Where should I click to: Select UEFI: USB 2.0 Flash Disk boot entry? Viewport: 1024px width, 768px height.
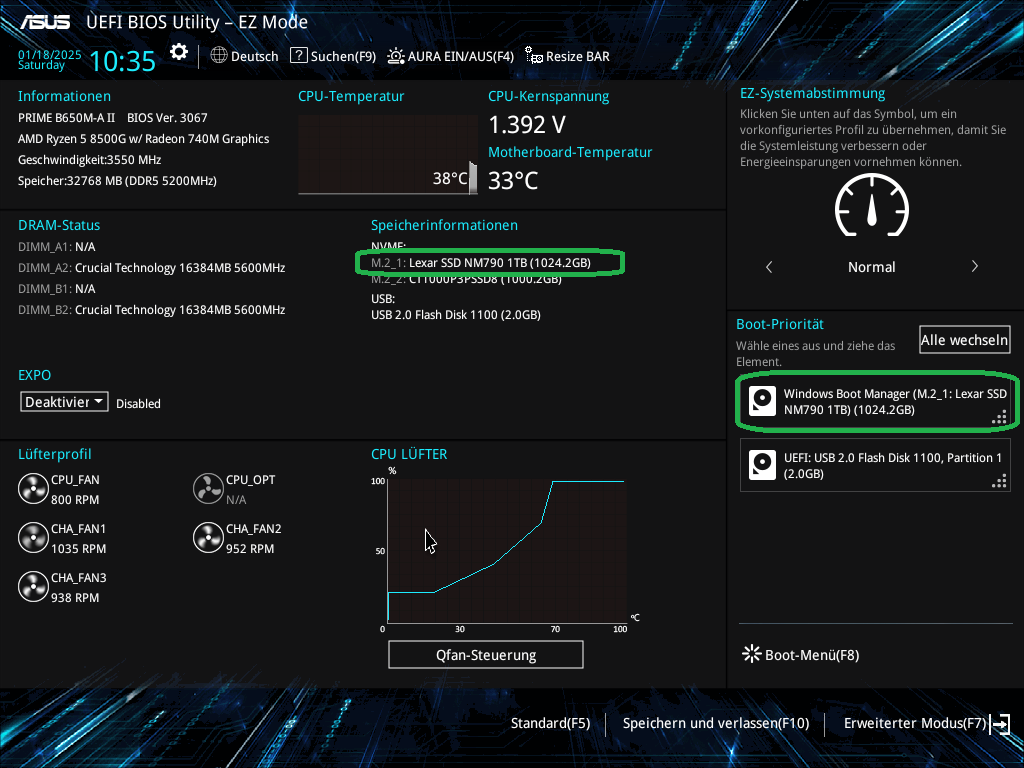point(875,465)
